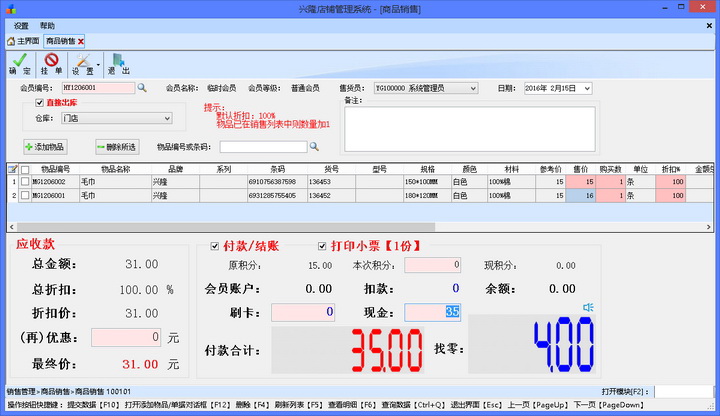Open the 日期 date picker dropdown
Image resolution: width=720 pixels, height=416 pixels.
[587, 88]
